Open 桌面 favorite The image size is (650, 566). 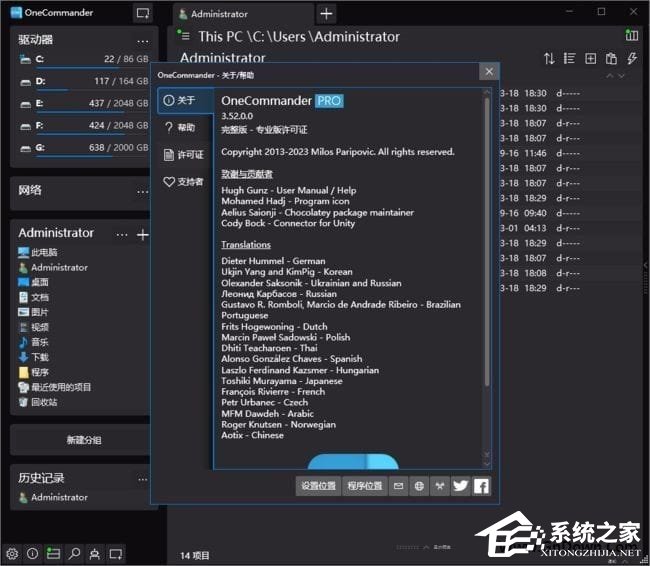[34, 282]
